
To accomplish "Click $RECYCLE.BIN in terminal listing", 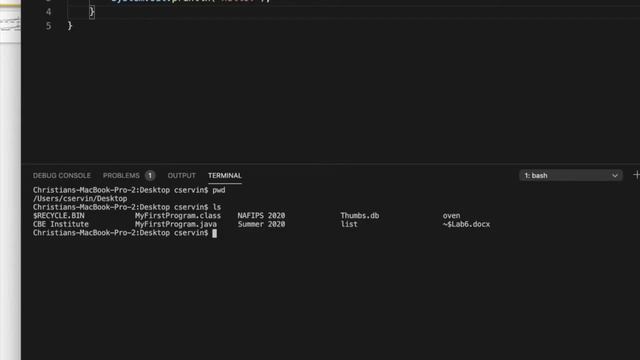I will pos(59,216).
